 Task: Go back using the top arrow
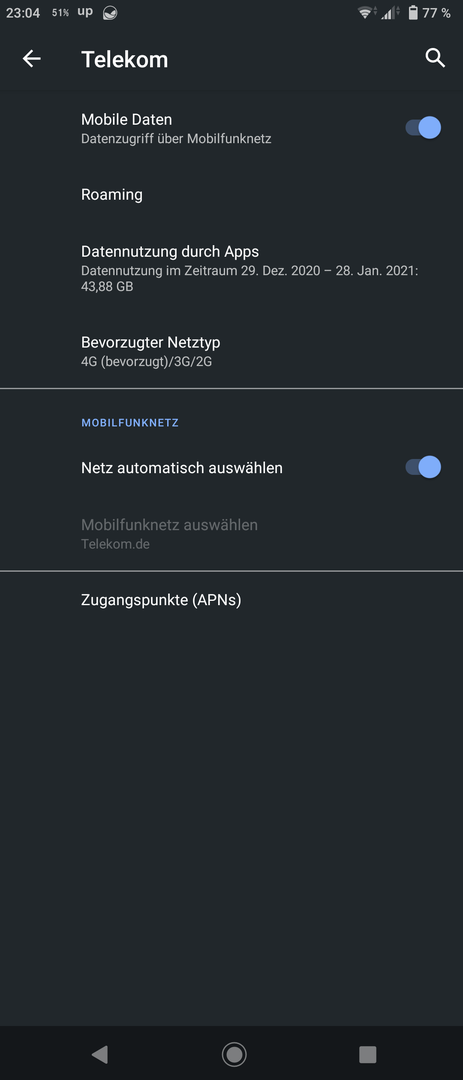32,59
